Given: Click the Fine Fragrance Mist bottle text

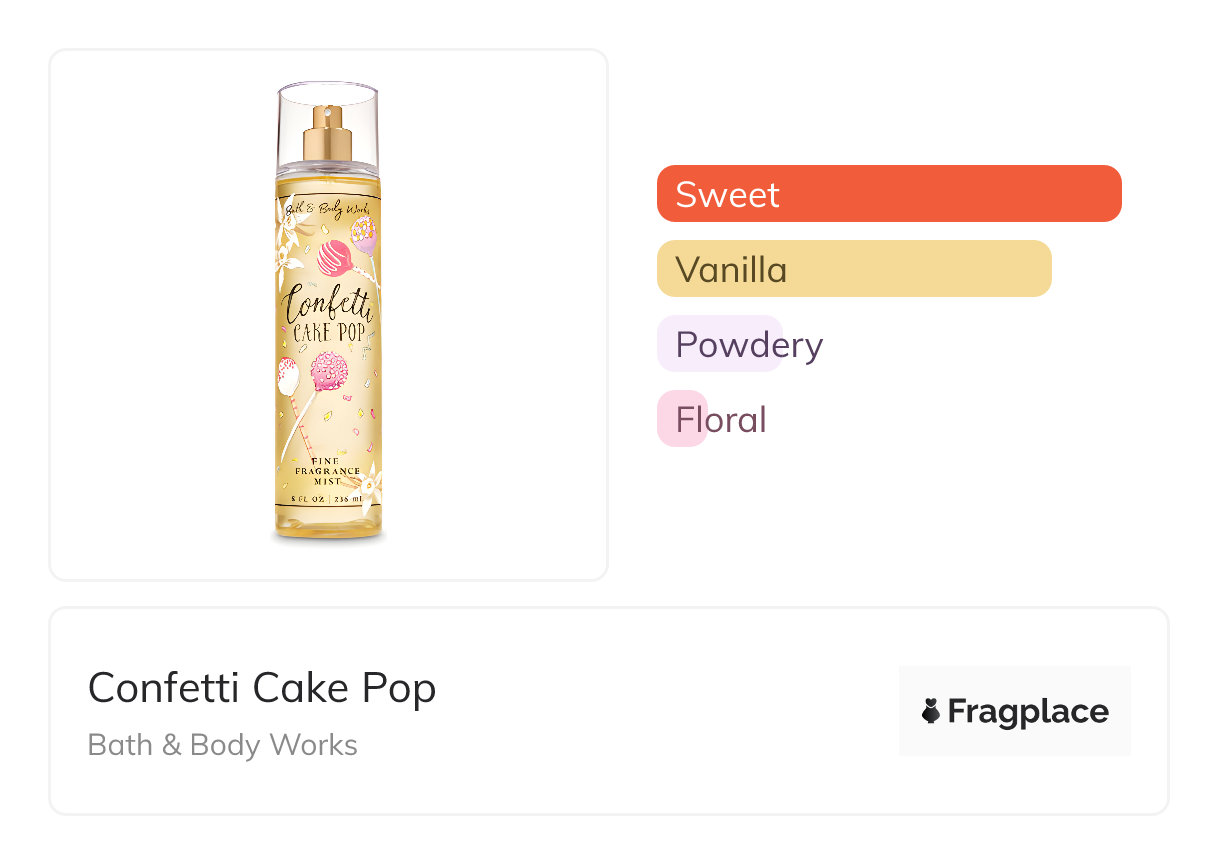Looking at the screenshot, I should click(x=327, y=470).
